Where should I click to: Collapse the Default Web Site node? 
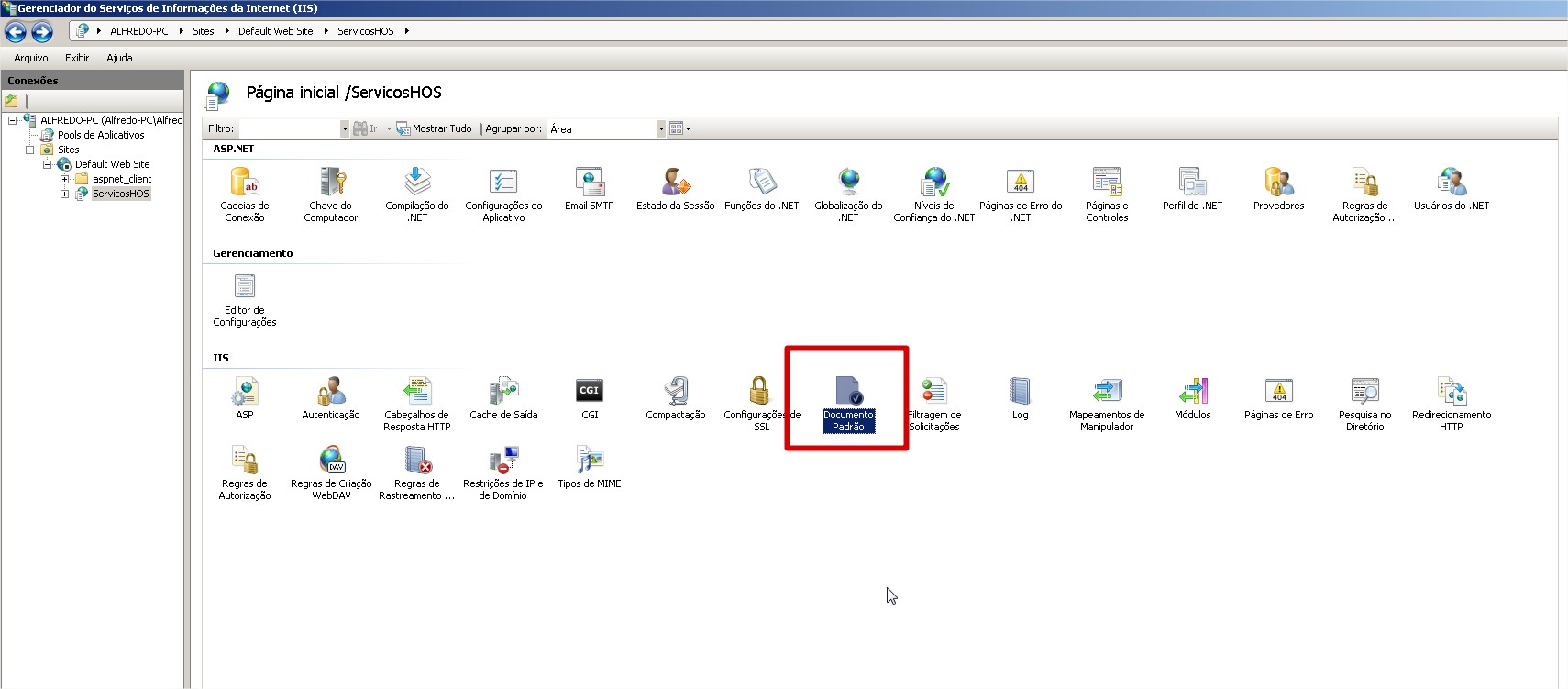pyautogui.click(x=48, y=164)
